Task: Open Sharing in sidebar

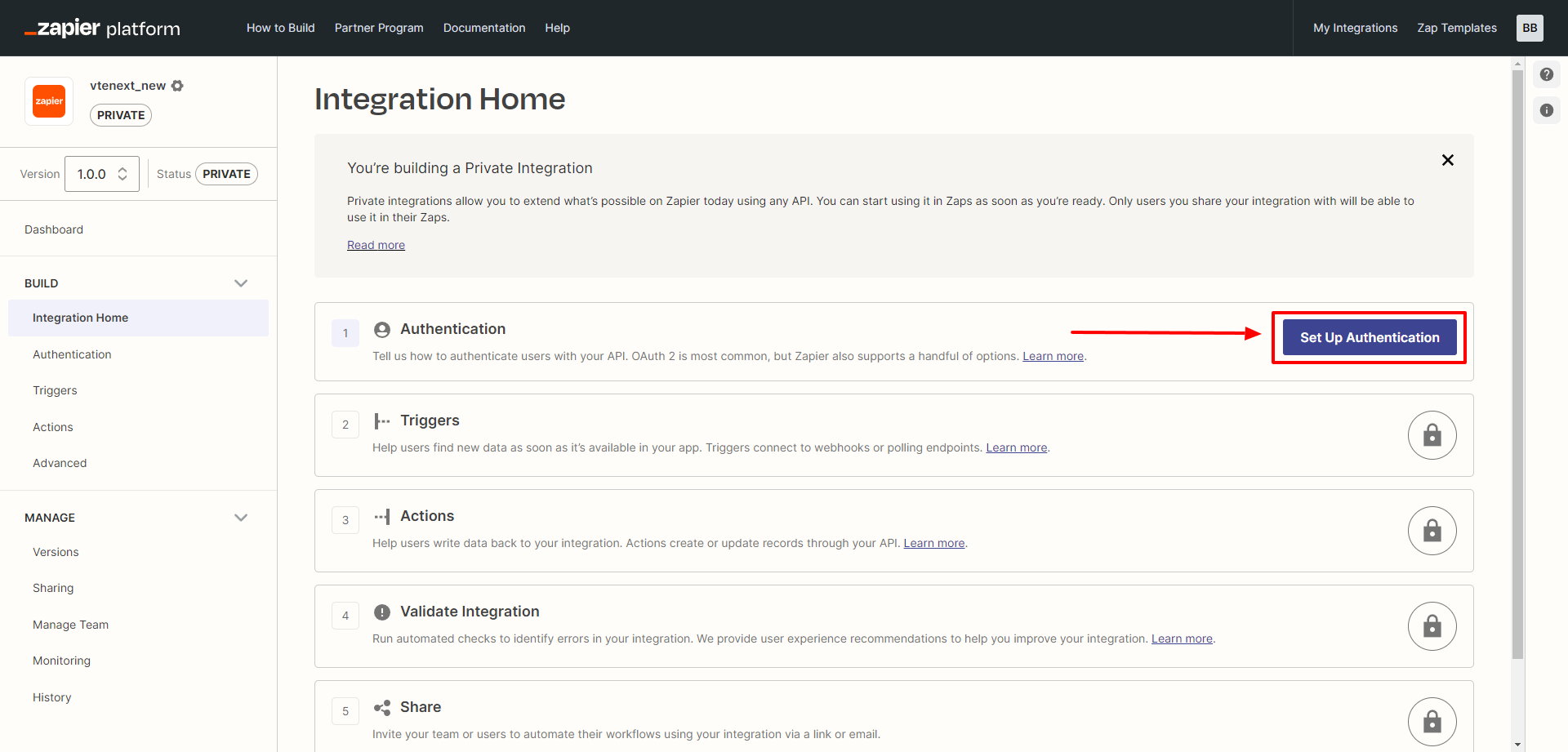Action: (x=53, y=588)
